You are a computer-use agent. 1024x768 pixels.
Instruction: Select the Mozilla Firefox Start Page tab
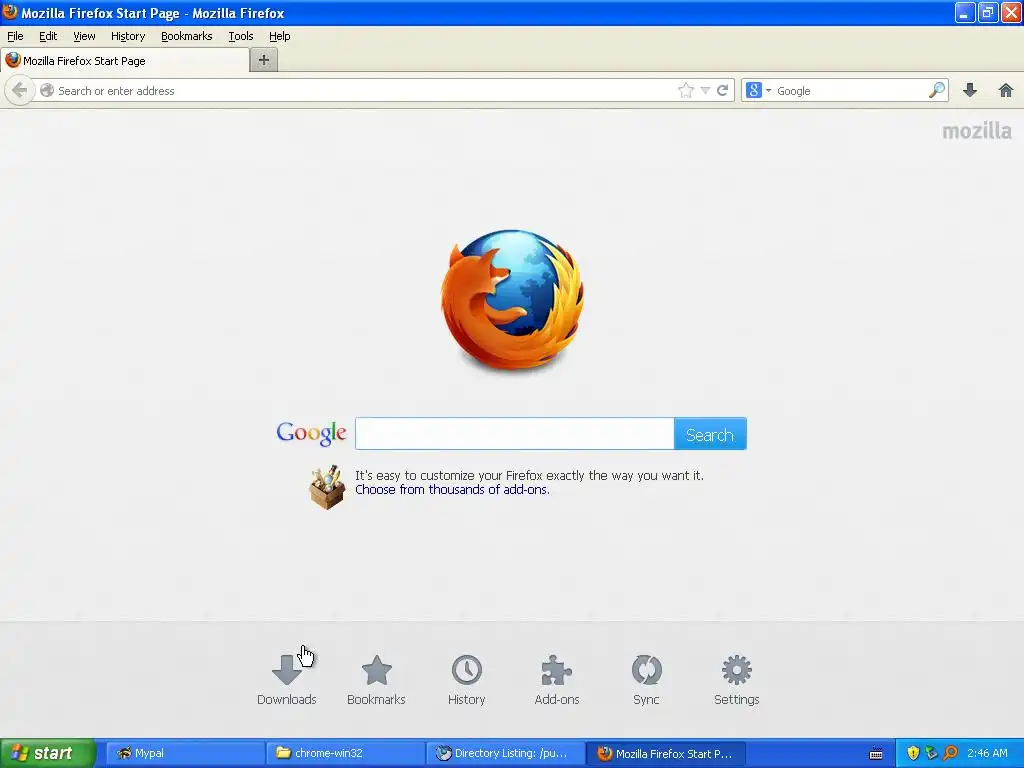coord(125,60)
